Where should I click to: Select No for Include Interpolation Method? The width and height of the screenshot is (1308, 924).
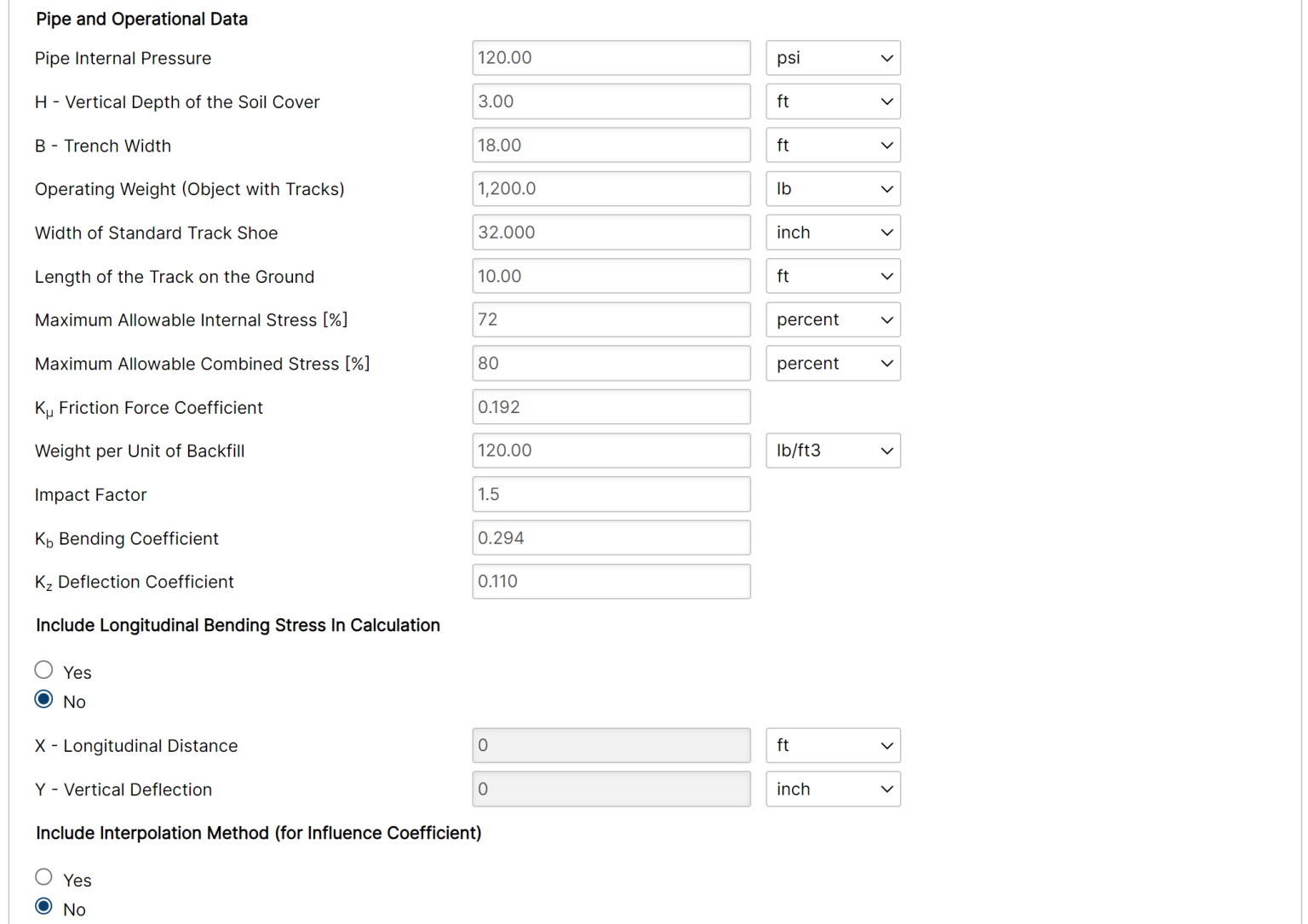tap(43, 907)
